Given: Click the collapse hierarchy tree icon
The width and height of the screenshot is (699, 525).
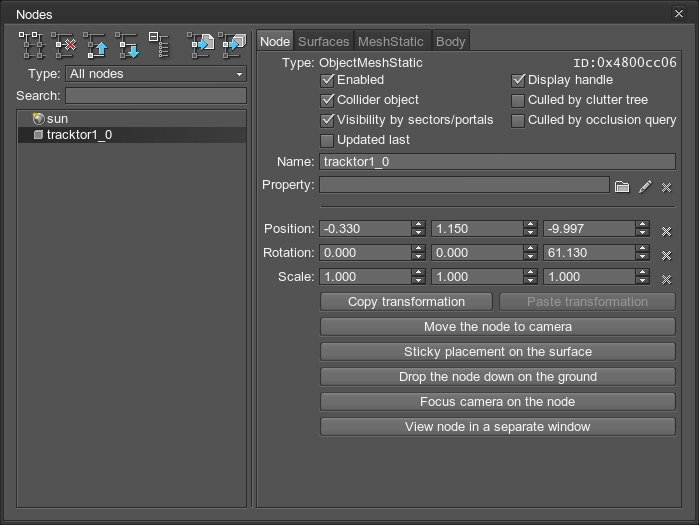Looking at the screenshot, I should (158, 45).
